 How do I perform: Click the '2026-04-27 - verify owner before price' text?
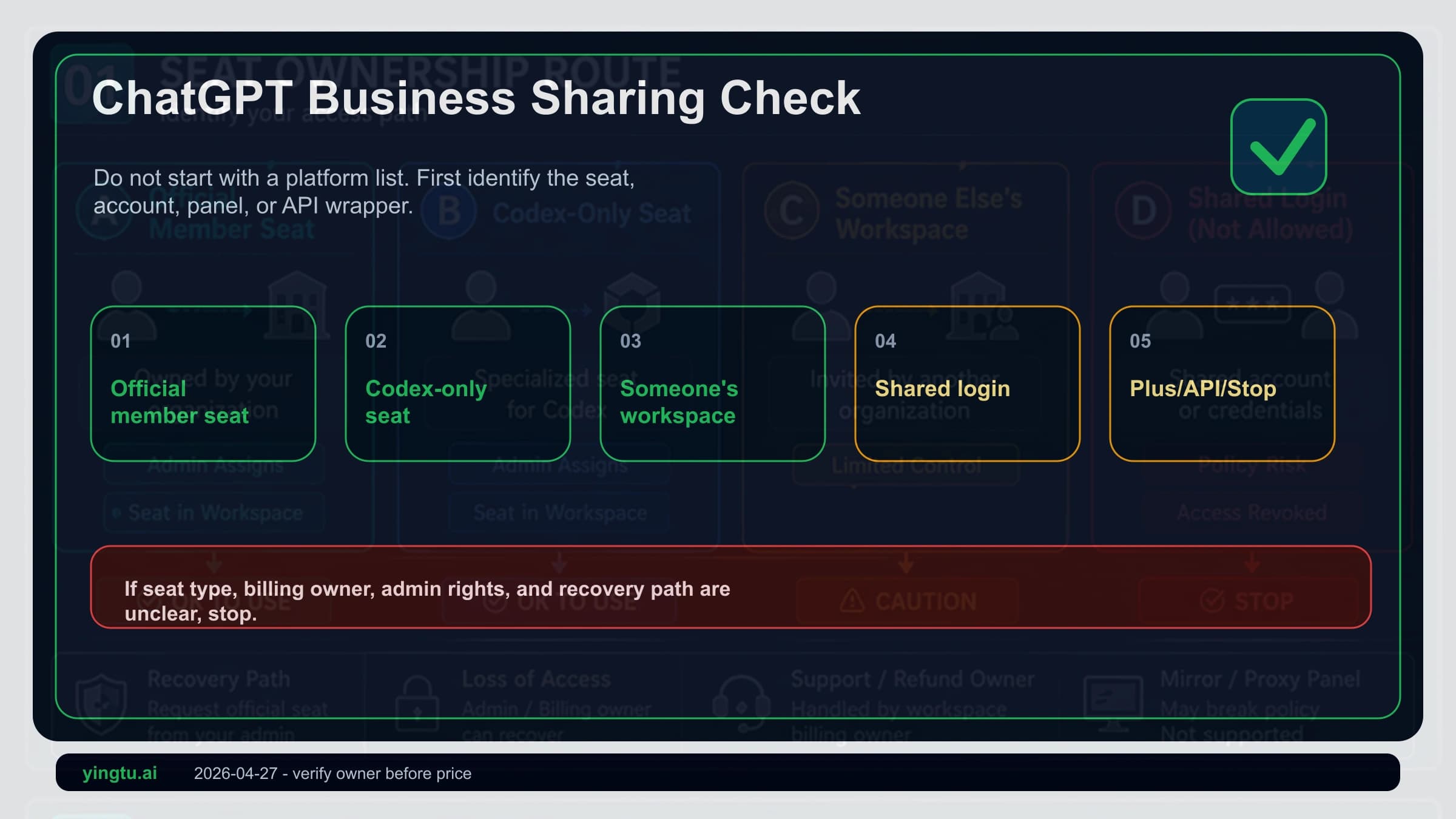pos(332,773)
